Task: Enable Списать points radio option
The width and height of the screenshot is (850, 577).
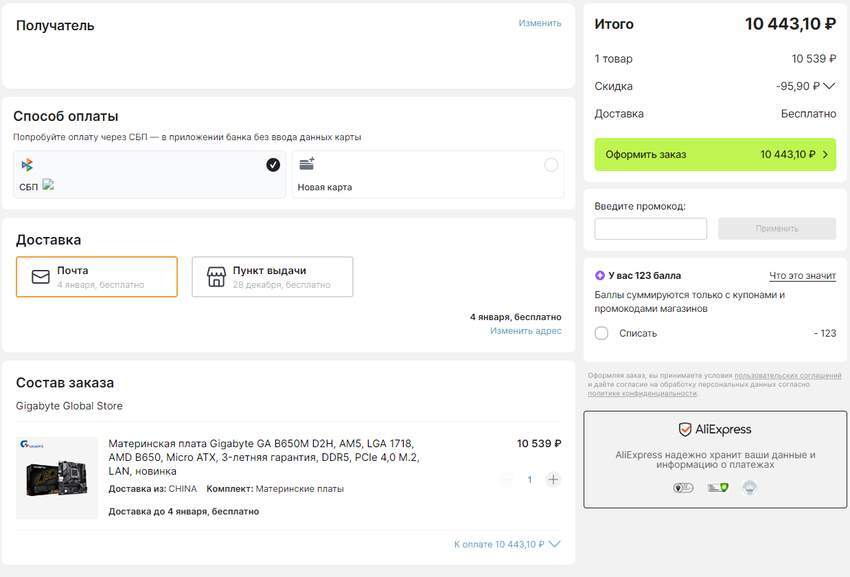Action: pos(601,333)
